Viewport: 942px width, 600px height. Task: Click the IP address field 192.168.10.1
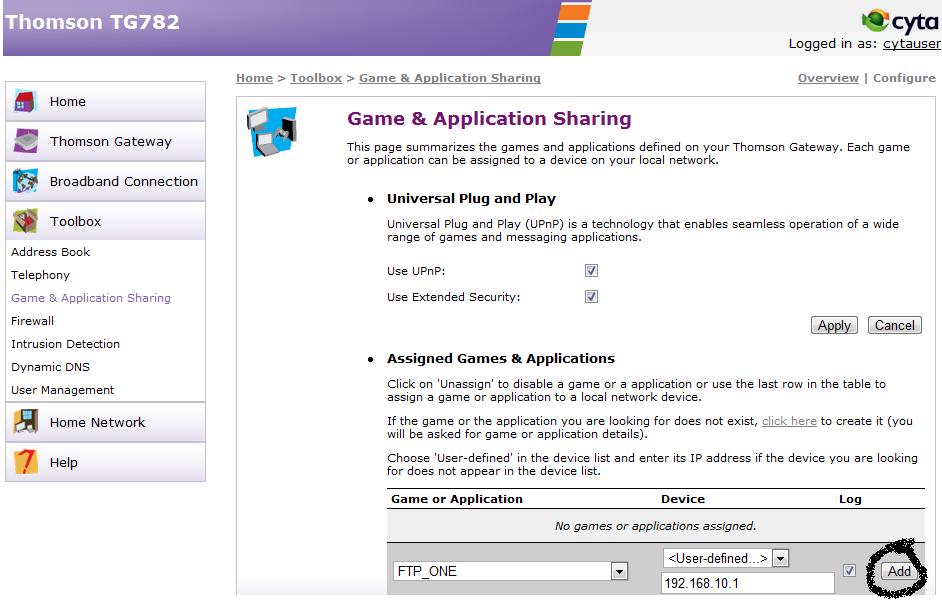click(747, 583)
